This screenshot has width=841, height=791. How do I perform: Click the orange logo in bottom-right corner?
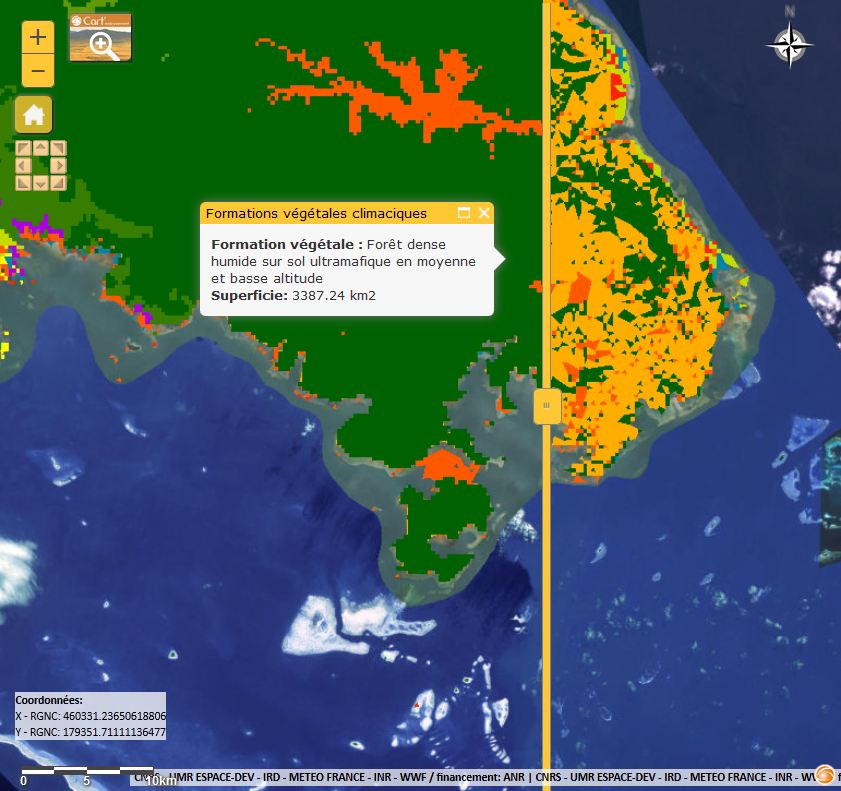click(825, 775)
